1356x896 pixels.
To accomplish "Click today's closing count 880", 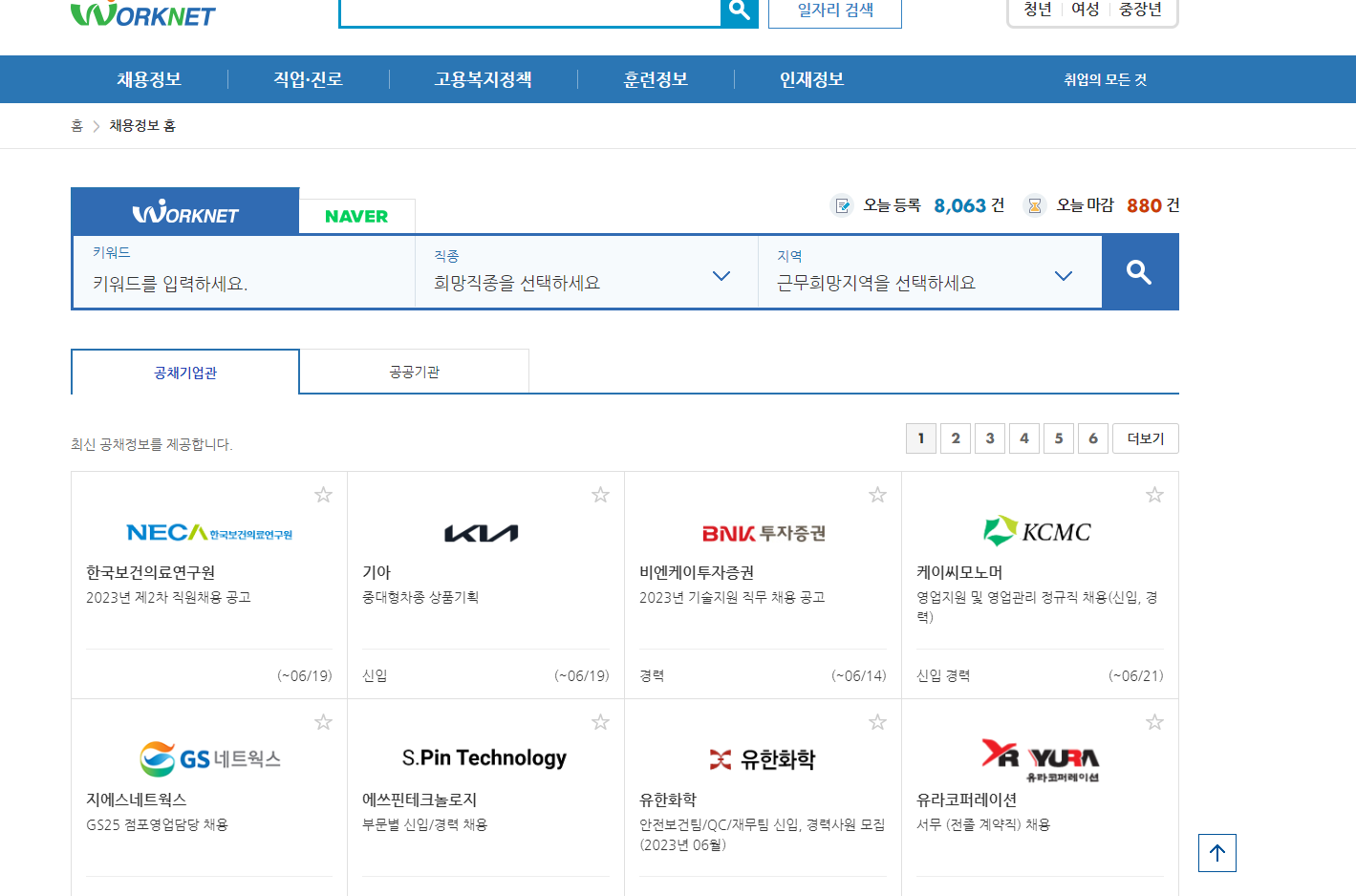I will tap(1144, 205).
